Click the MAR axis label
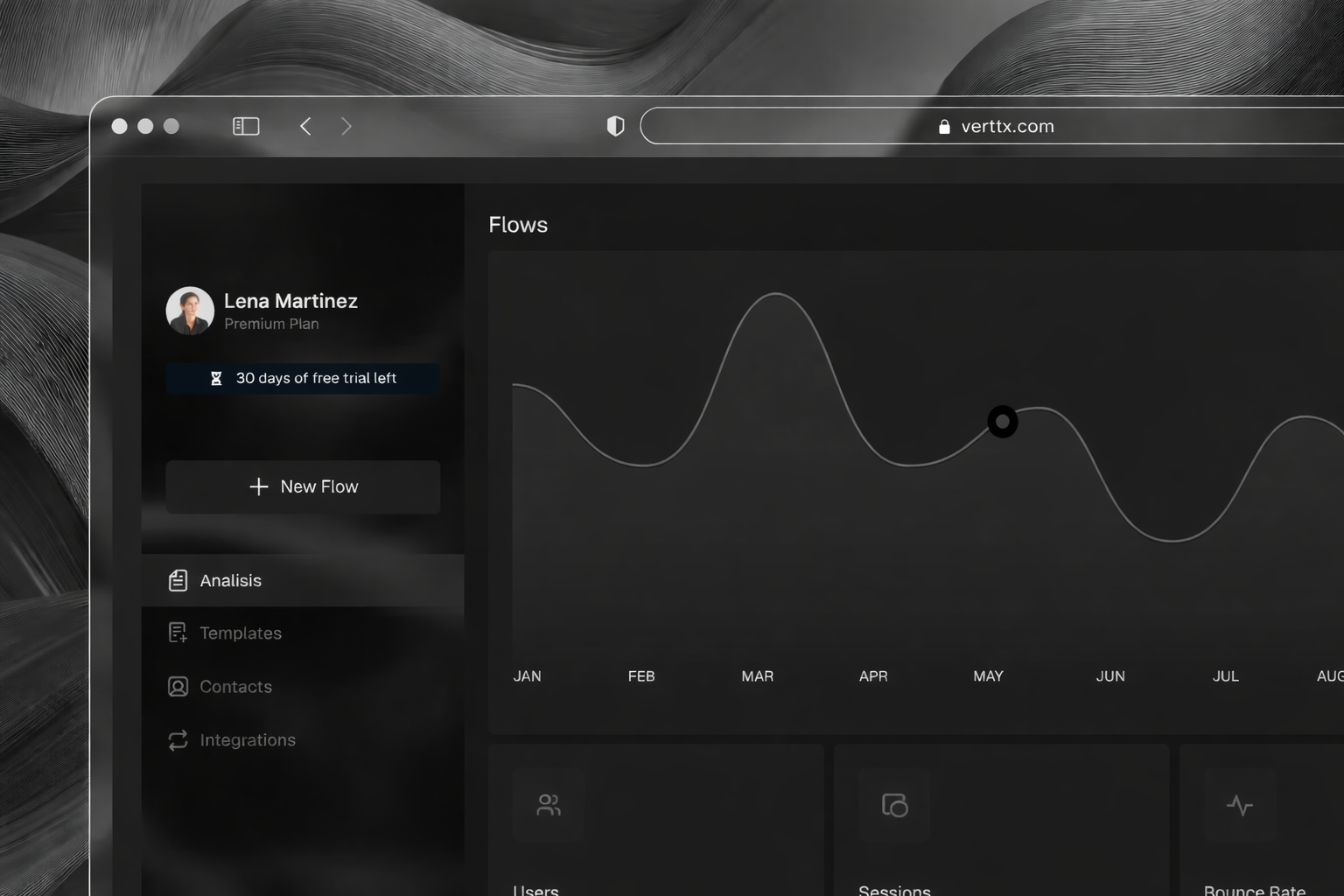Viewport: 1344px width, 896px height. click(758, 676)
